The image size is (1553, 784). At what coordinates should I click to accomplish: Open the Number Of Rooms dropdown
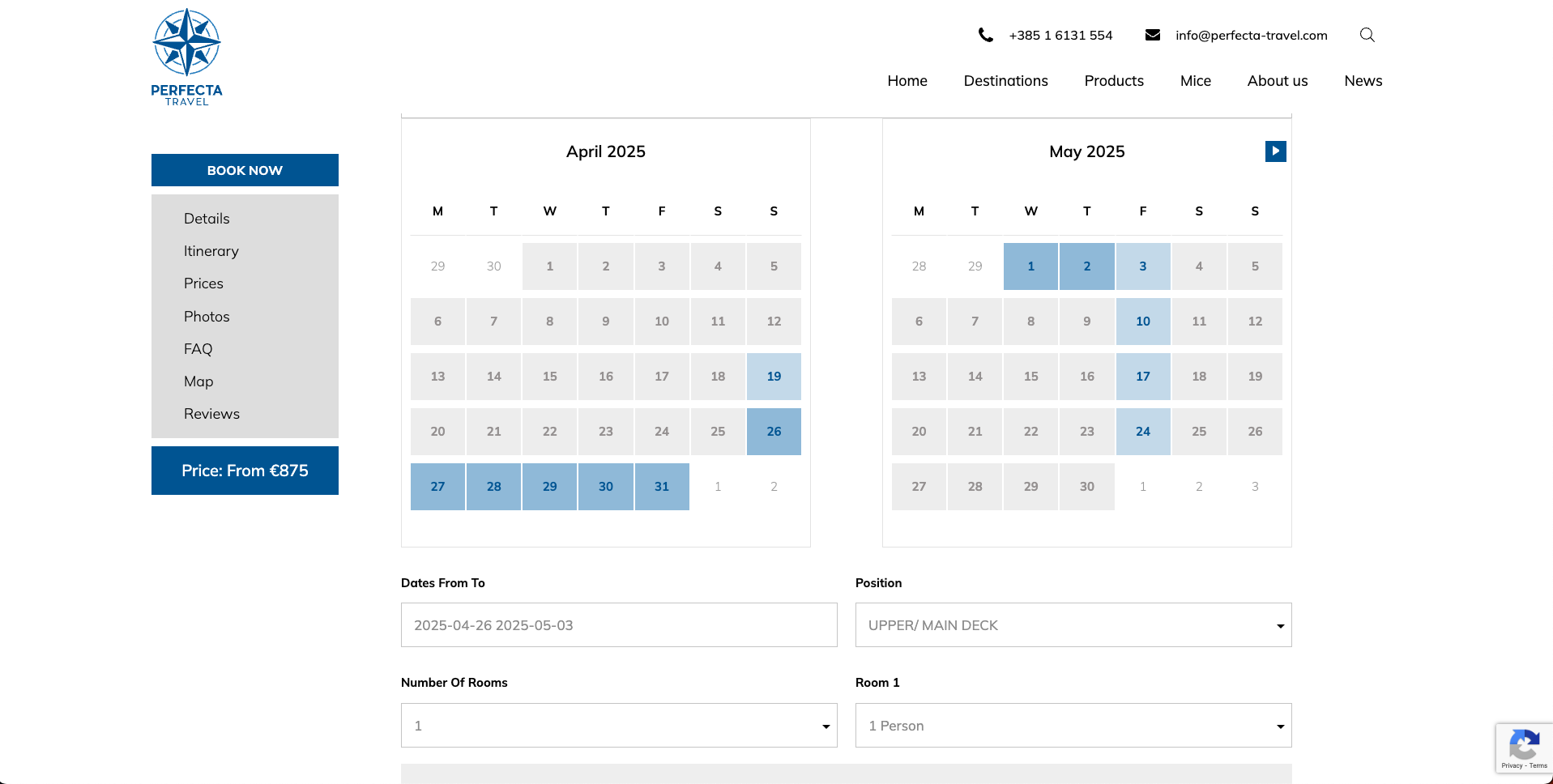(619, 726)
